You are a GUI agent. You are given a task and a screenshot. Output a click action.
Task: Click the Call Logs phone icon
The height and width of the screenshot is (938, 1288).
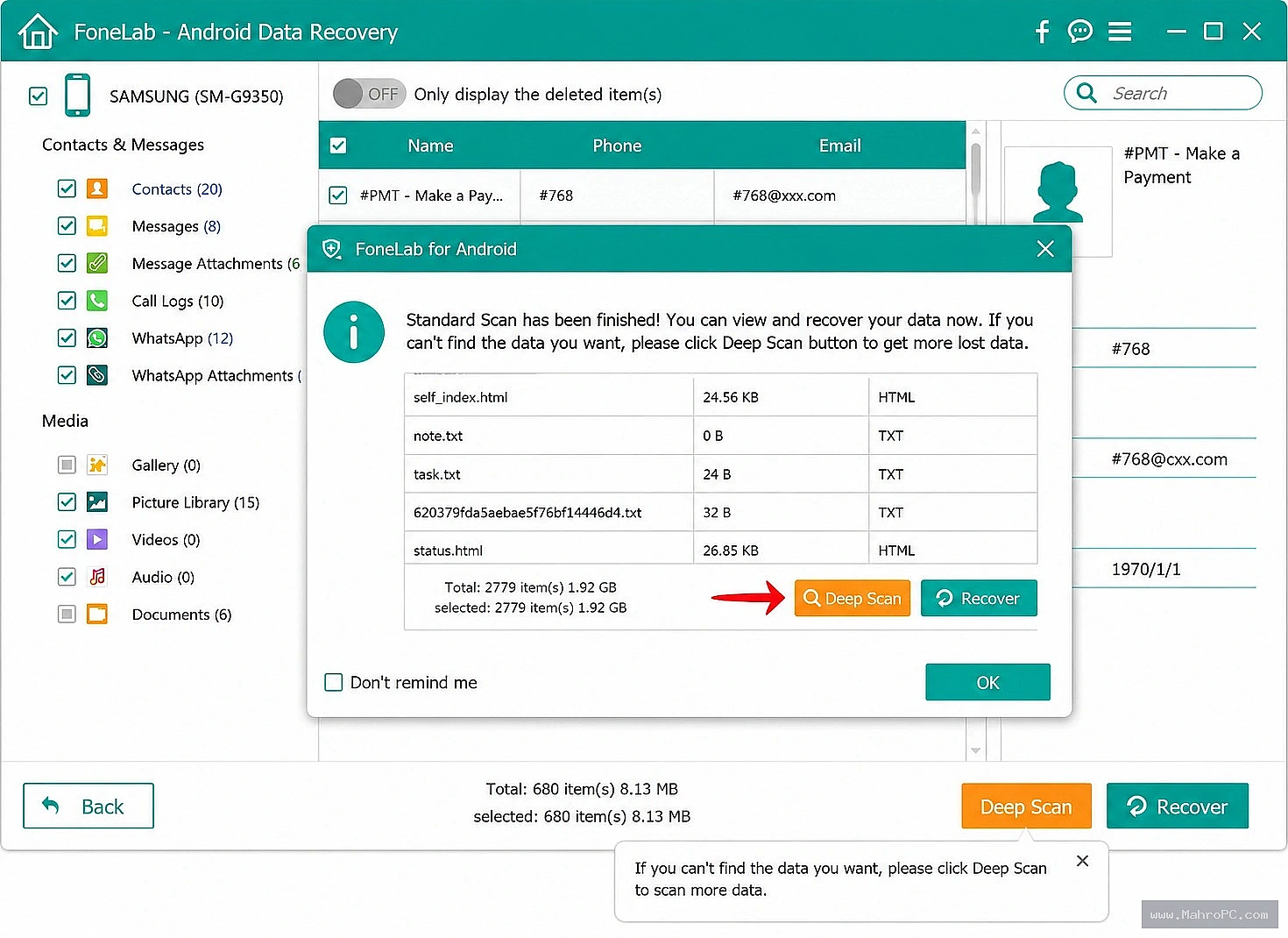(97, 301)
